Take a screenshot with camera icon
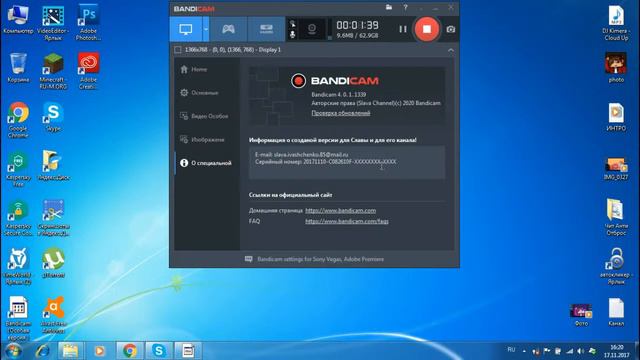The width and height of the screenshot is (640, 360). (x=451, y=29)
